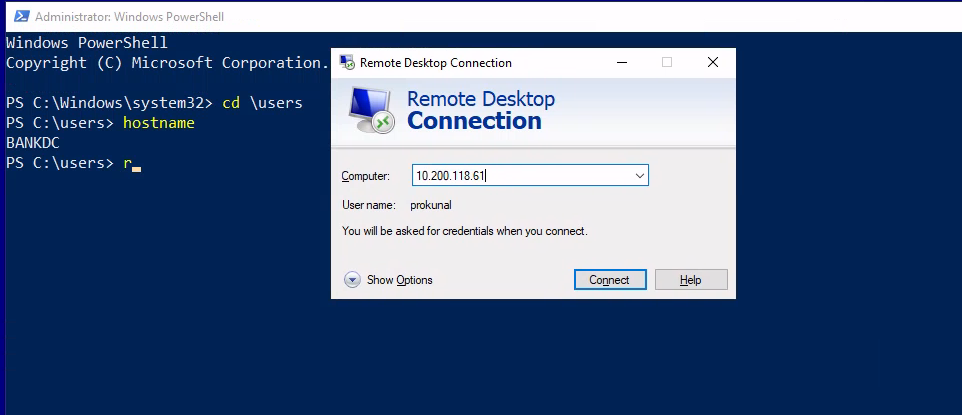Click the Remote Desktop Connection title text
The width and height of the screenshot is (962, 415).
436,63
